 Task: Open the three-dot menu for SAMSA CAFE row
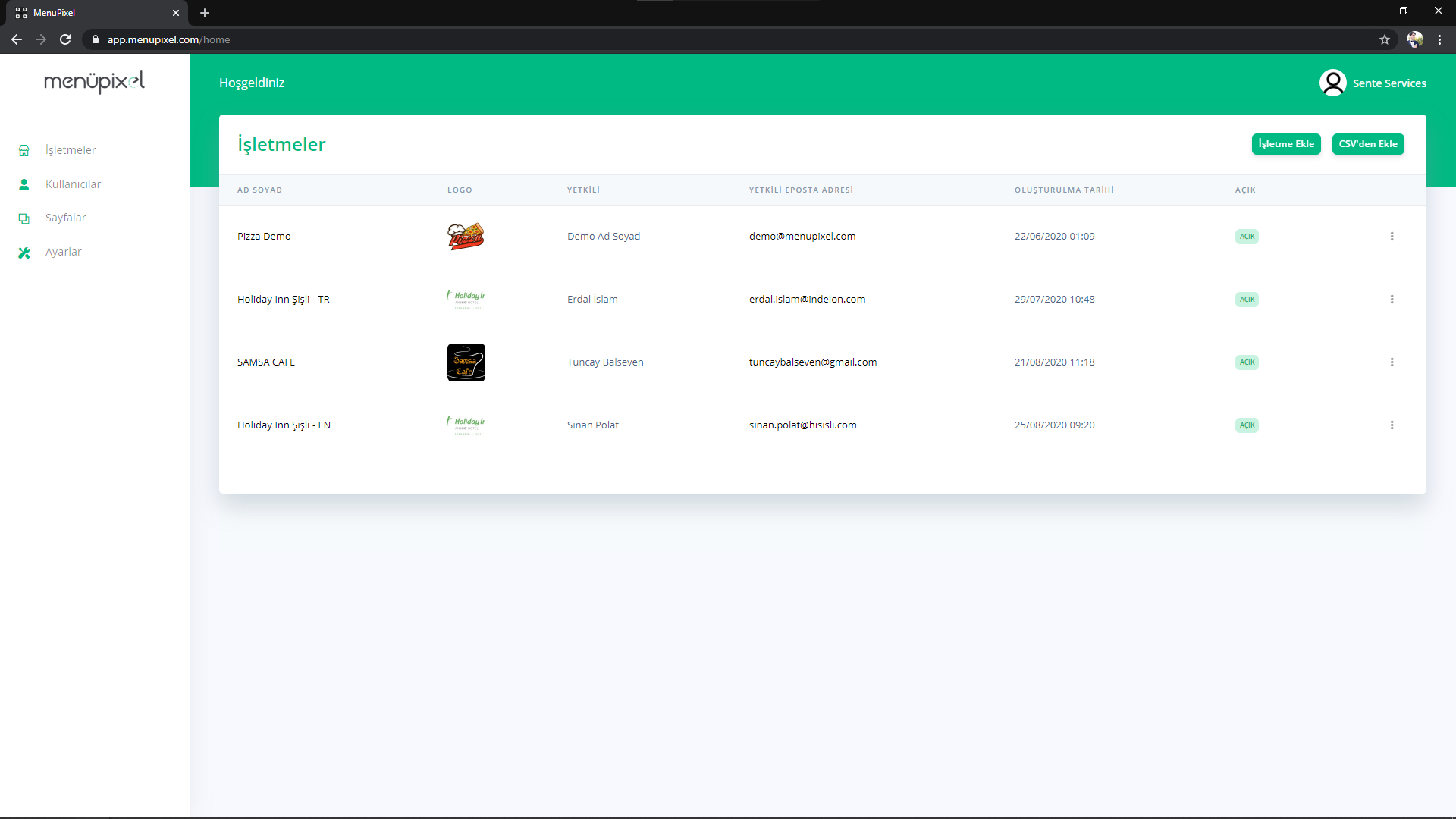(1392, 362)
